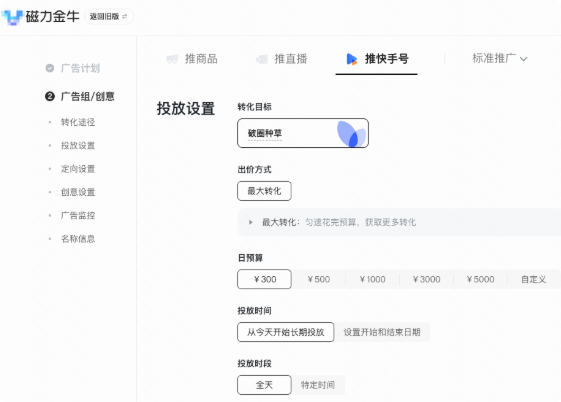Select the 广告组/创意 step

pos(80,96)
